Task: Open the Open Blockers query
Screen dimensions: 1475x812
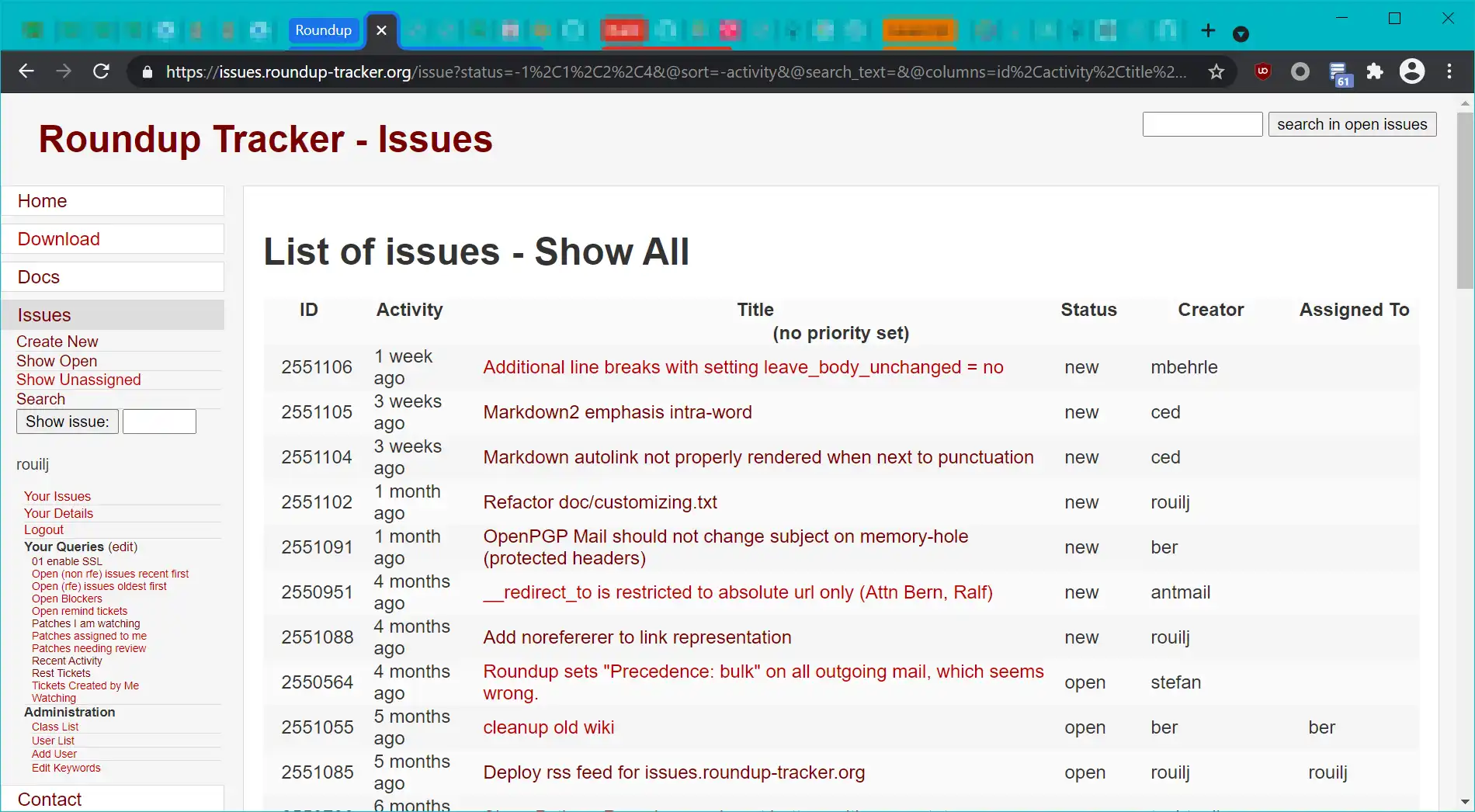Action: click(x=67, y=599)
